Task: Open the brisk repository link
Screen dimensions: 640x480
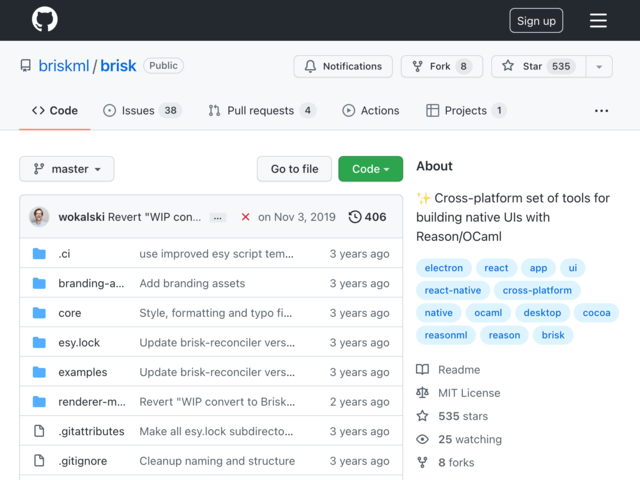Action: [118, 66]
